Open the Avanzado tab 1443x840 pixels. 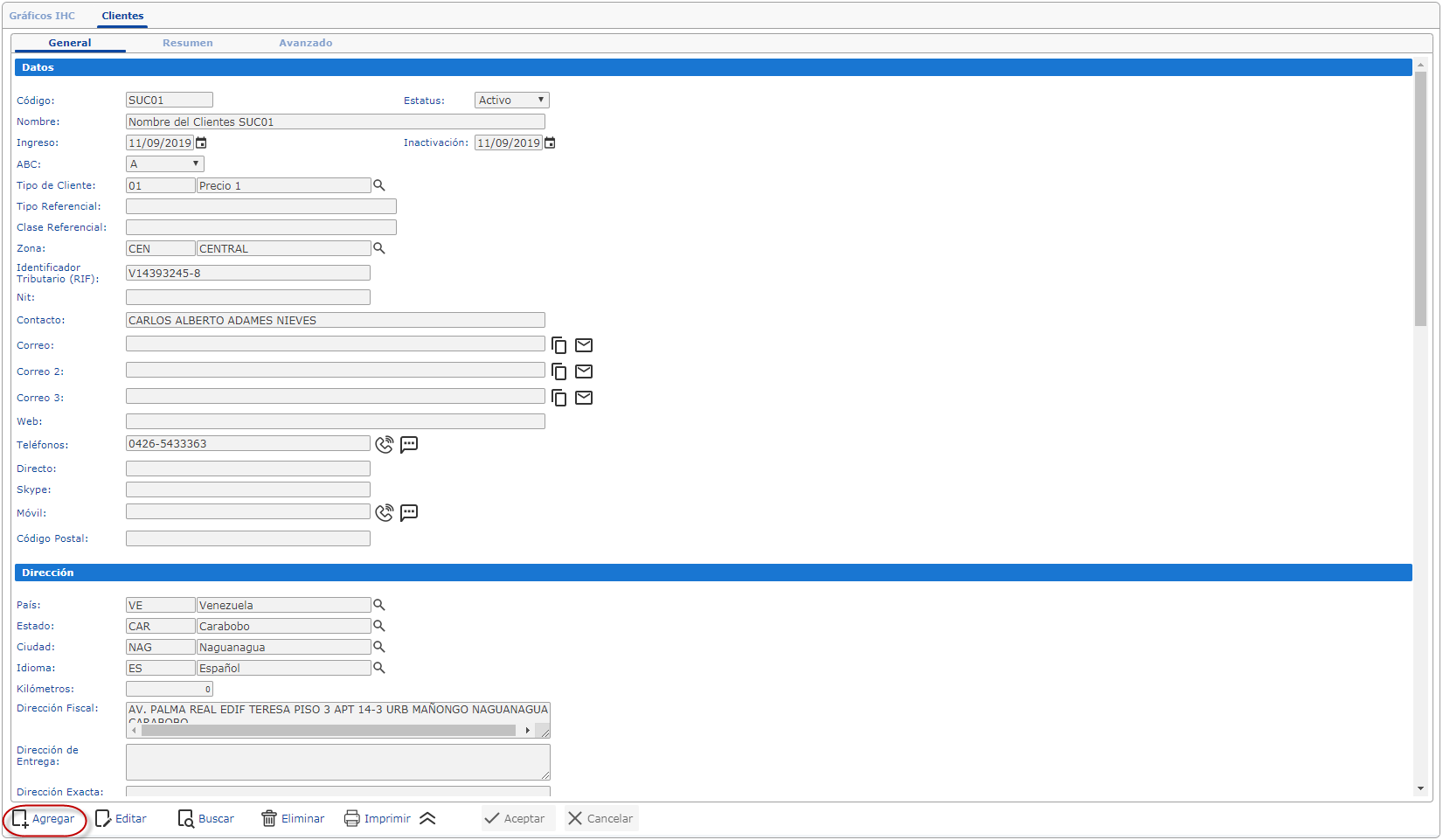coord(305,43)
